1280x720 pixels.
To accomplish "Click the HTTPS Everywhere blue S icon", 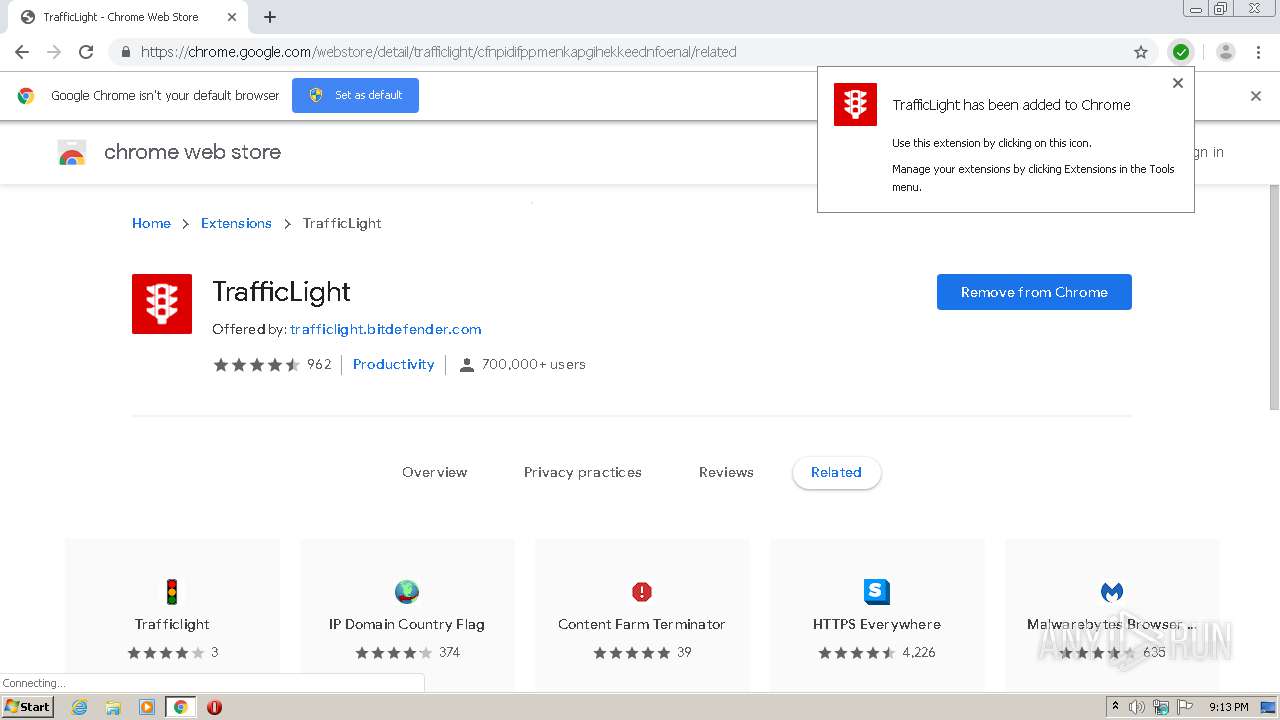I will (x=877, y=592).
